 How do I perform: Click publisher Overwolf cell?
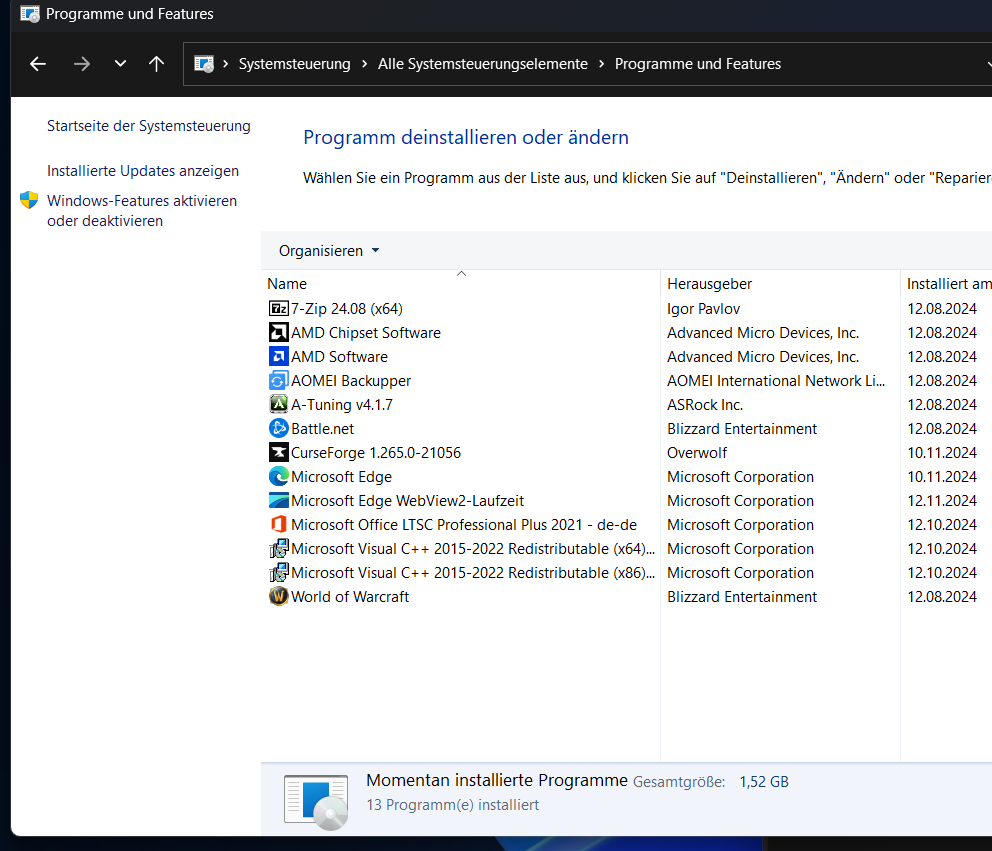pos(697,453)
